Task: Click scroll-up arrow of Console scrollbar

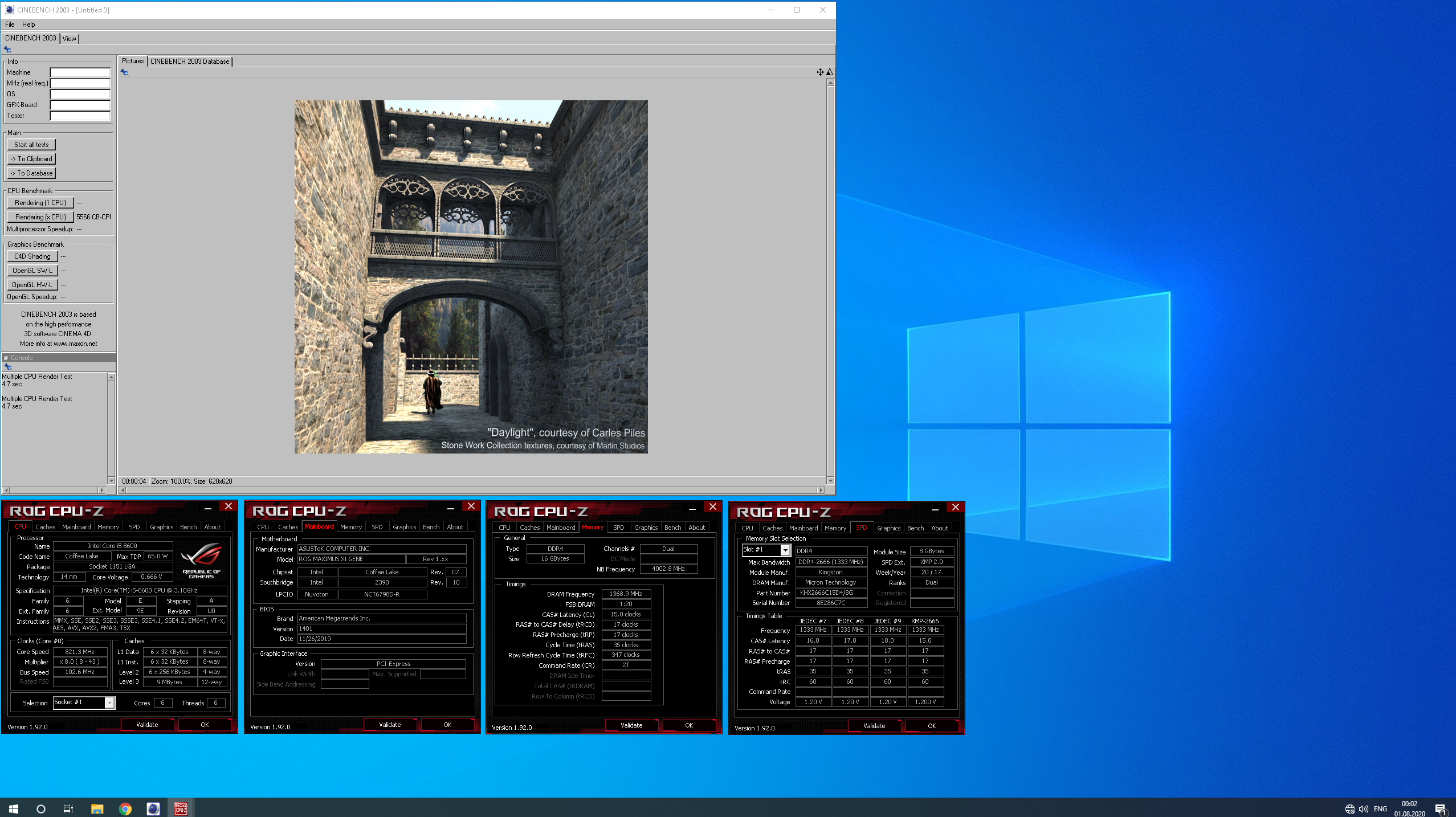Action: (x=111, y=377)
